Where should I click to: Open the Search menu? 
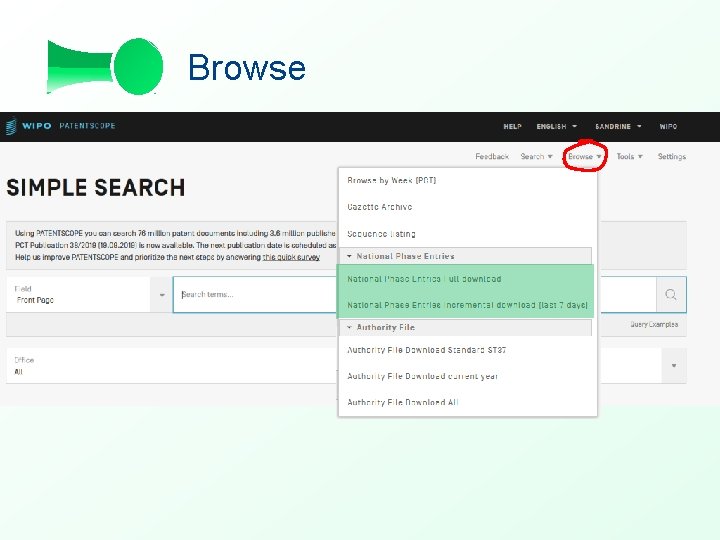click(536, 157)
